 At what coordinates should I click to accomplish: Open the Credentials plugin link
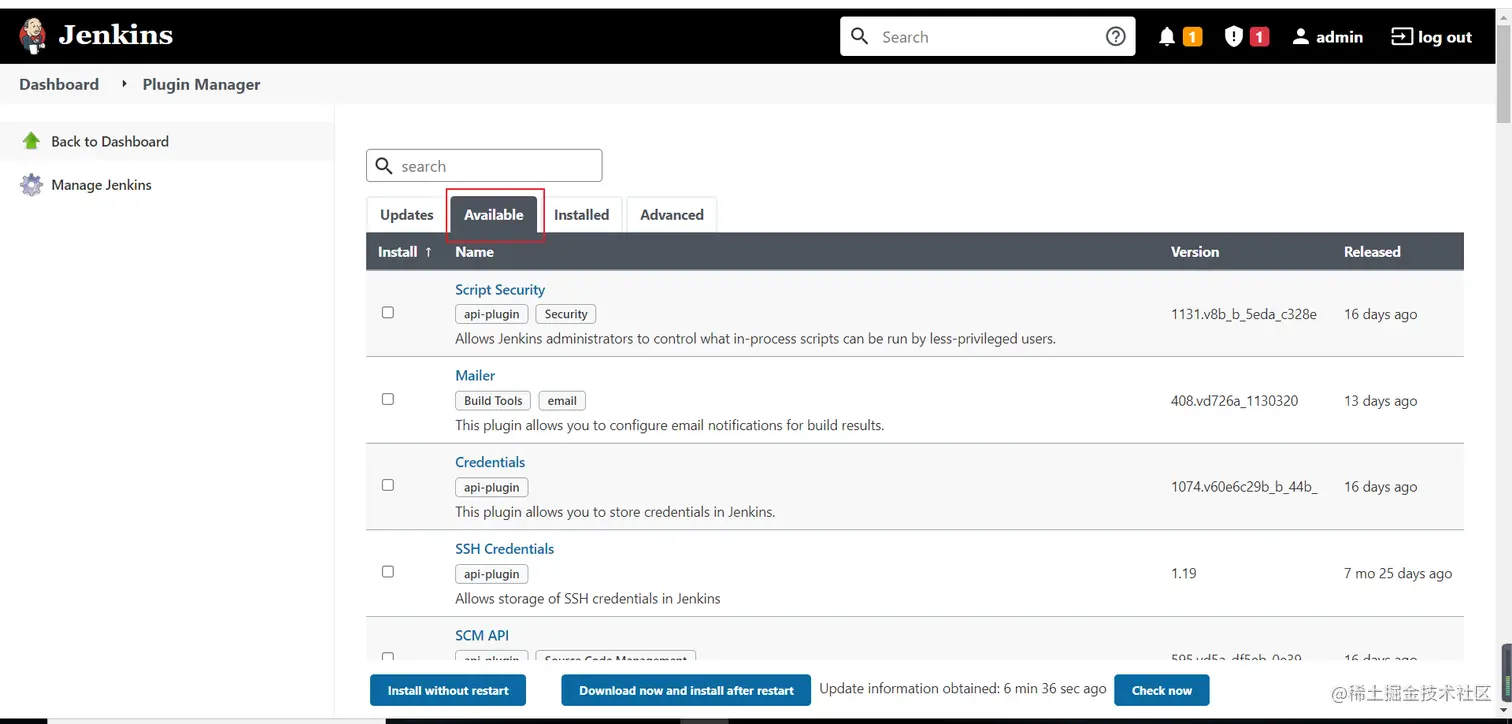(x=490, y=462)
